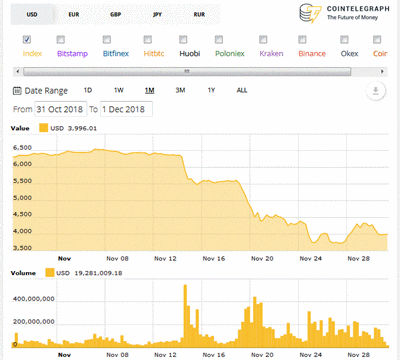Image resolution: width=400 pixels, height=360 pixels.
Task: Click the Cointelegraph logo
Action: (344, 13)
